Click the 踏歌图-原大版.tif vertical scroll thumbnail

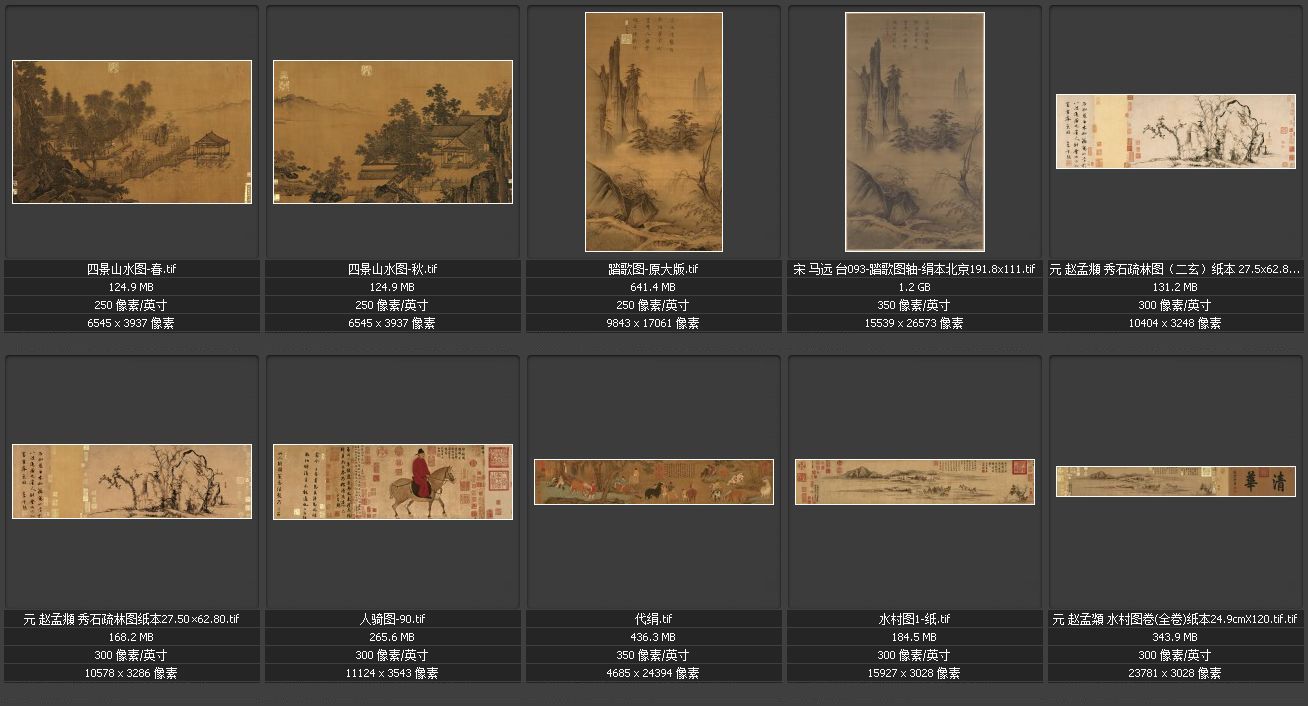tap(654, 132)
